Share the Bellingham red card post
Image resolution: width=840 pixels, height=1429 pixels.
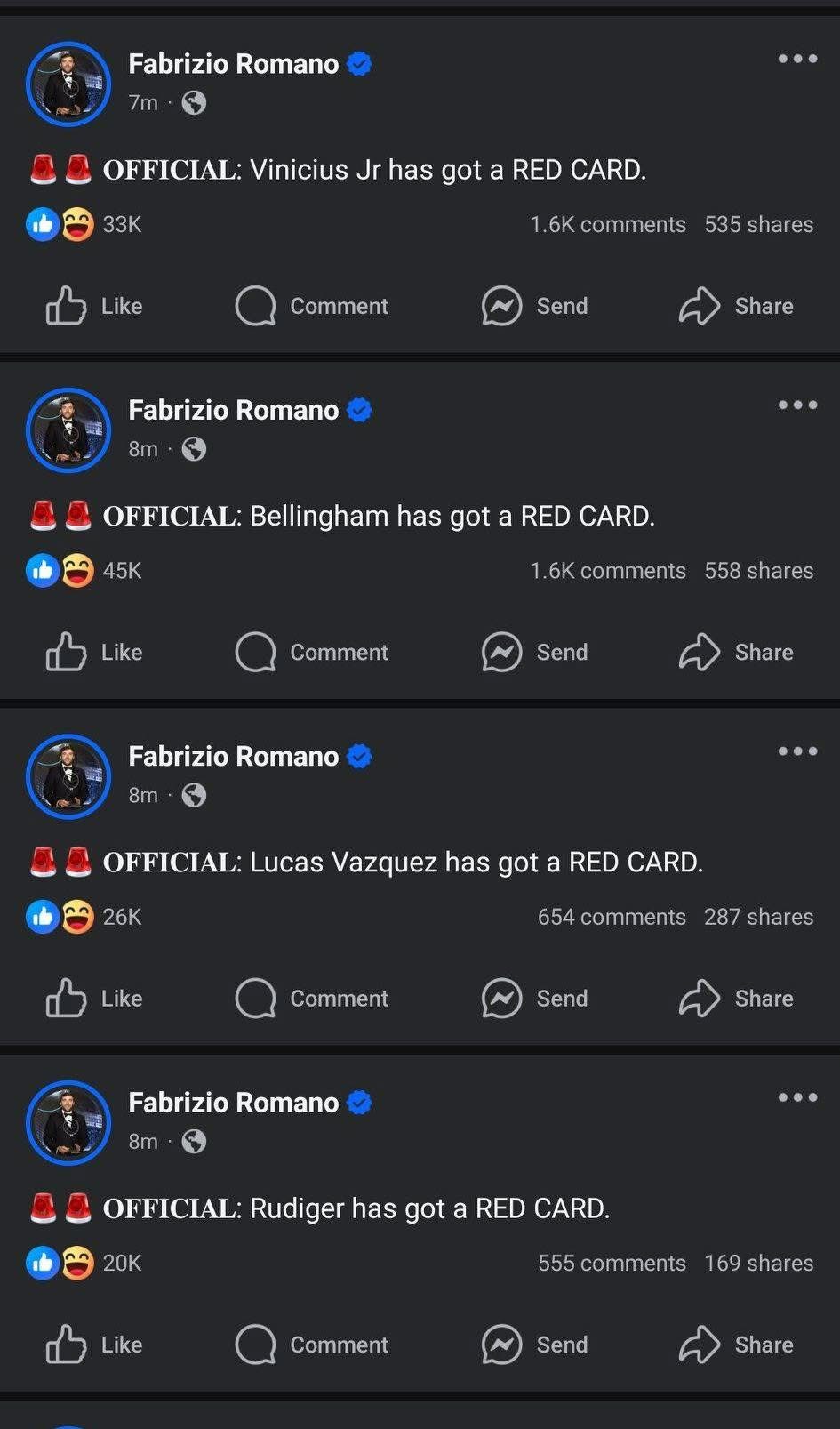(x=736, y=652)
